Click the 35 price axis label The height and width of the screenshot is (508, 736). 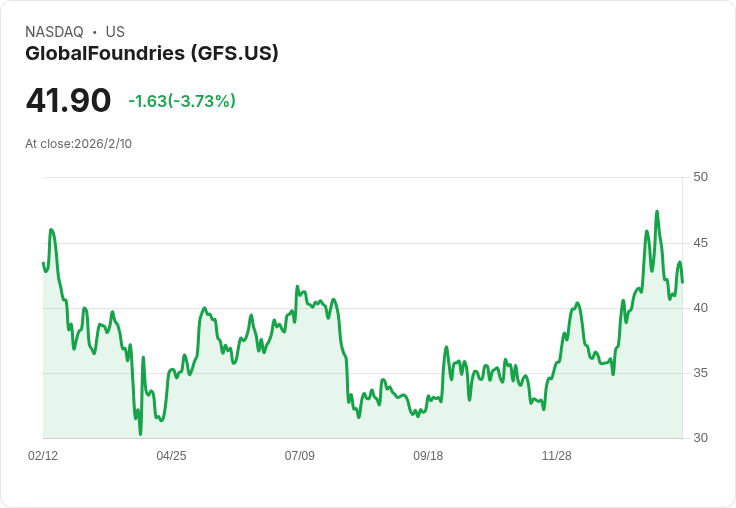point(700,373)
